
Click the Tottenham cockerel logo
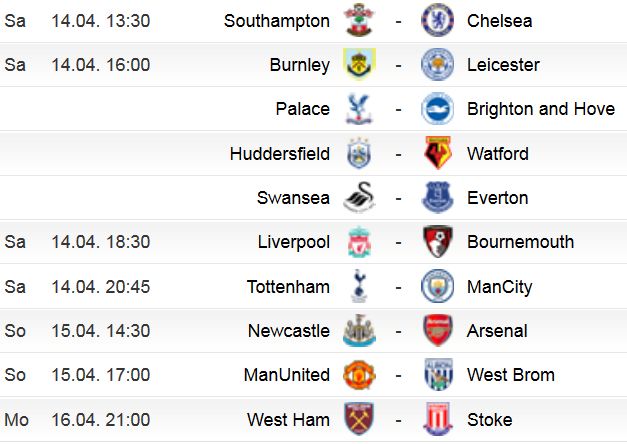click(x=359, y=286)
